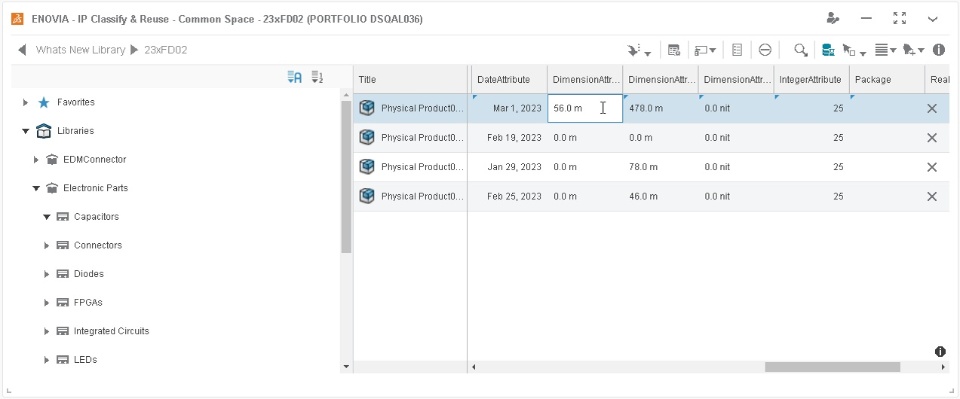Toggle the teal database view icon
Screen dimensions: 960x399
click(x=828, y=50)
